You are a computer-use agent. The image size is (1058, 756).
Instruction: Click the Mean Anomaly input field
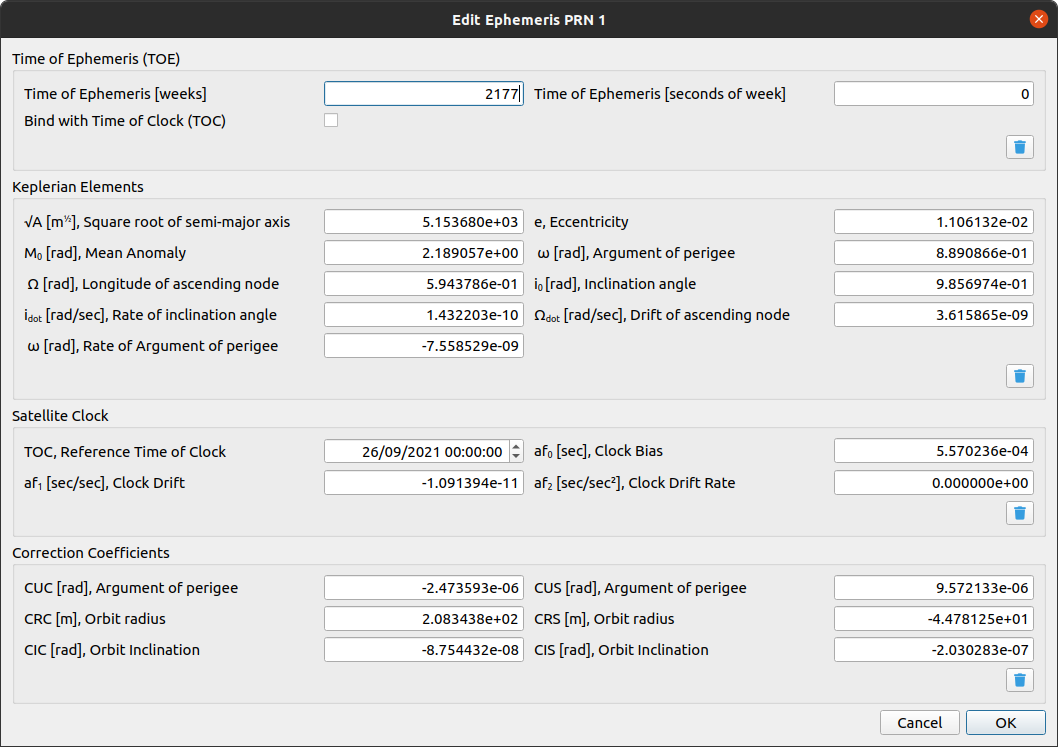click(x=423, y=253)
